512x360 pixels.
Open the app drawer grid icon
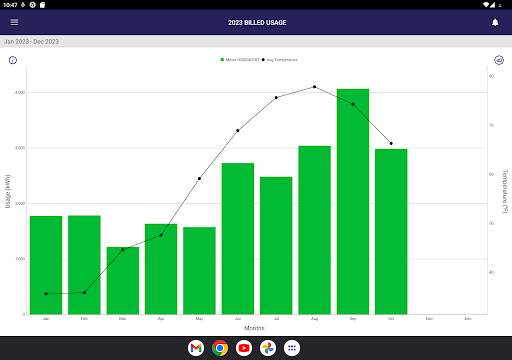coord(292,348)
